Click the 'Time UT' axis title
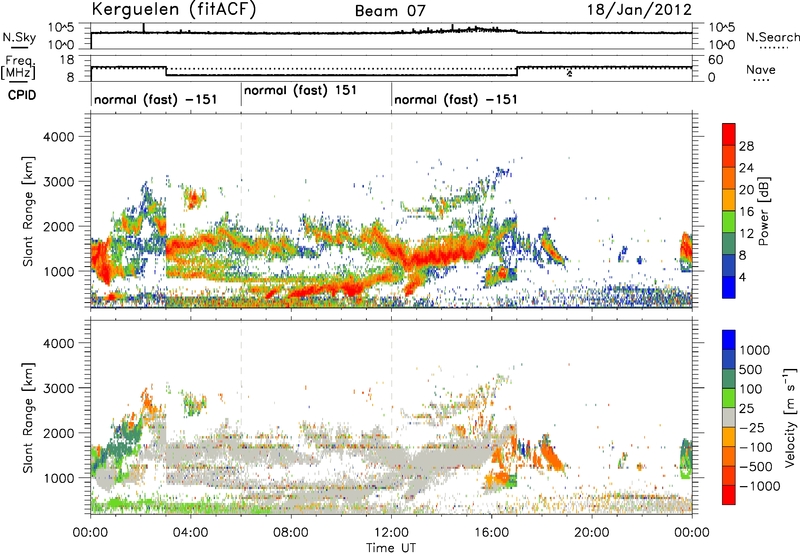The width and height of the screenshot is (800, 554). coord(391,547)
